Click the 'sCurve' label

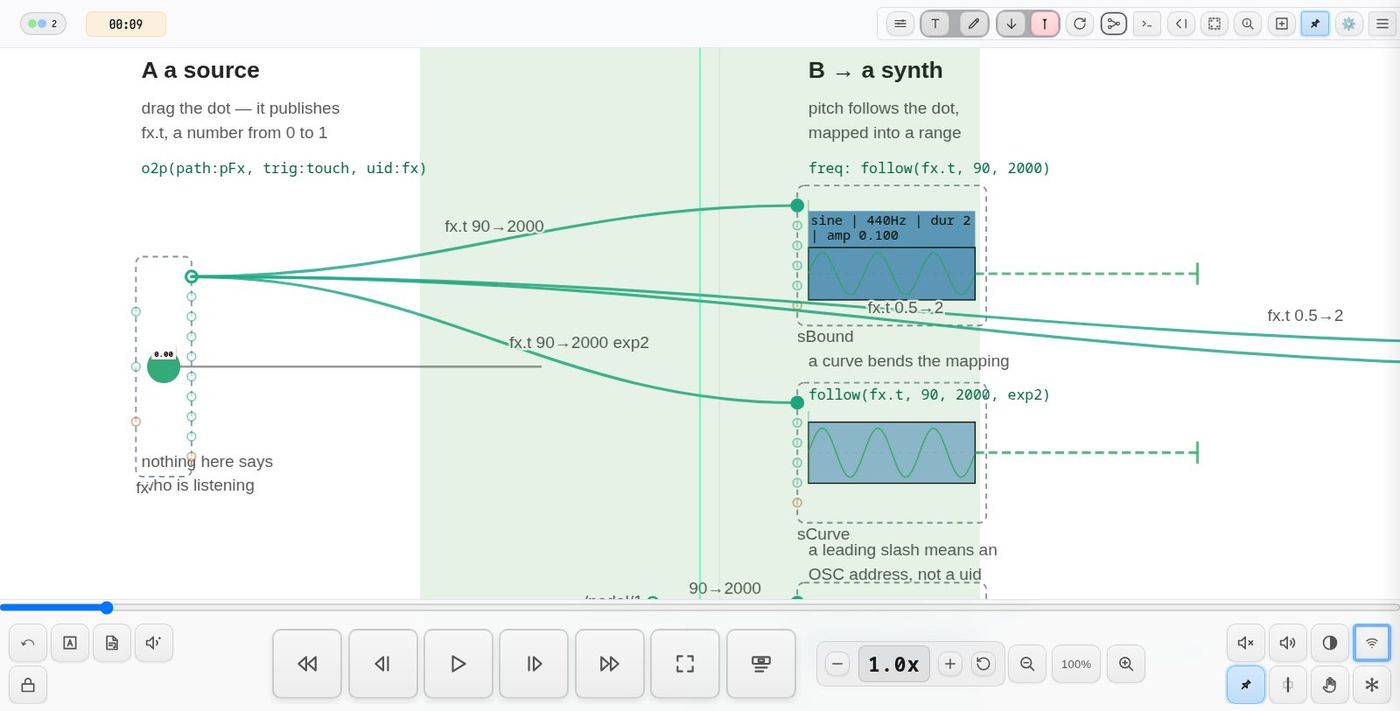pos(823,534)
